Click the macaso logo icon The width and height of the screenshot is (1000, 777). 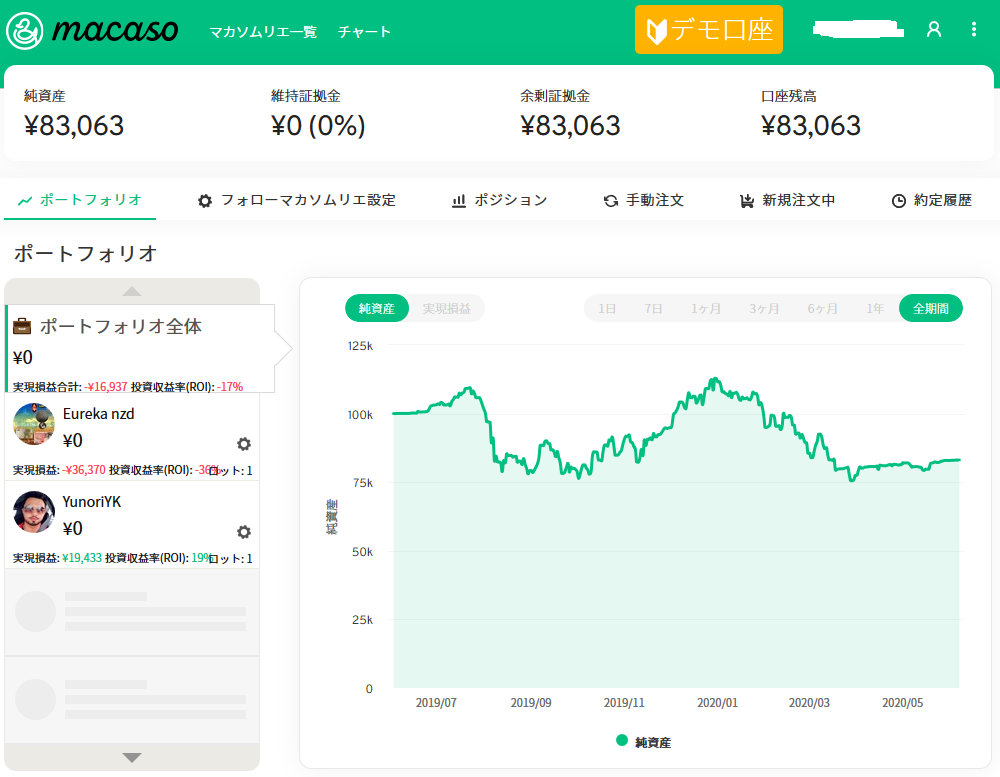(24, 31)
